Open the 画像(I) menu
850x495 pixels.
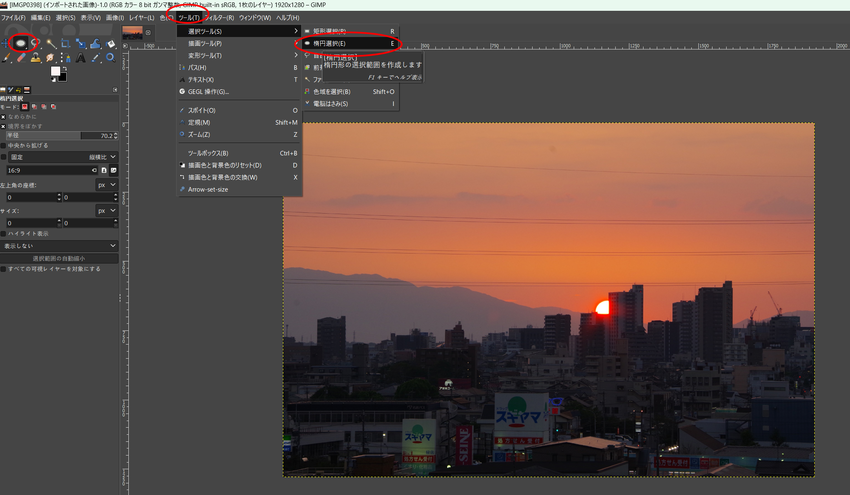click(x=115, y=18)
